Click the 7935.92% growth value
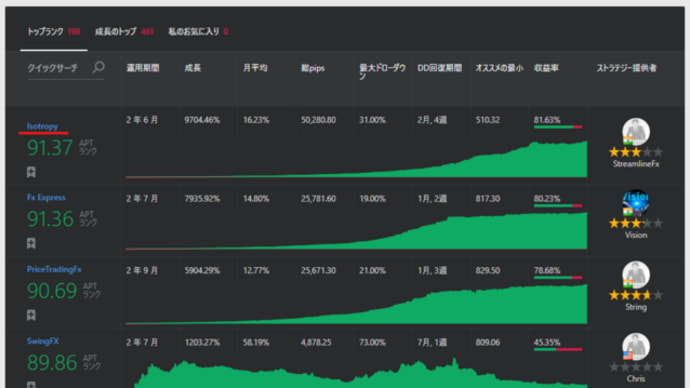Screen dimensions: 690x388 (202, 199)
